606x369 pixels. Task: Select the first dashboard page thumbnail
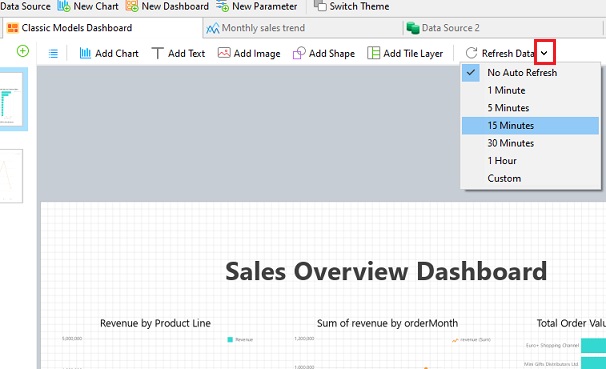(x=11, y=99)
